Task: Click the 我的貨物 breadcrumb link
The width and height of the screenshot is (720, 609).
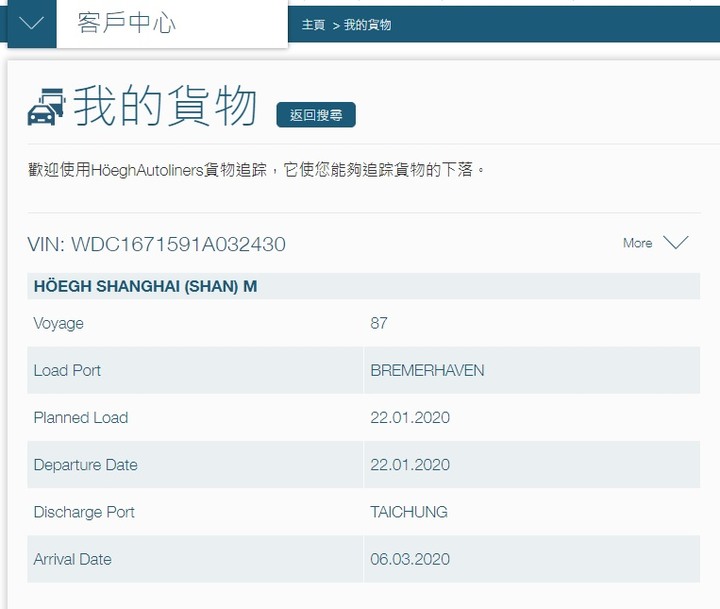Action: (x=367, y=25)
